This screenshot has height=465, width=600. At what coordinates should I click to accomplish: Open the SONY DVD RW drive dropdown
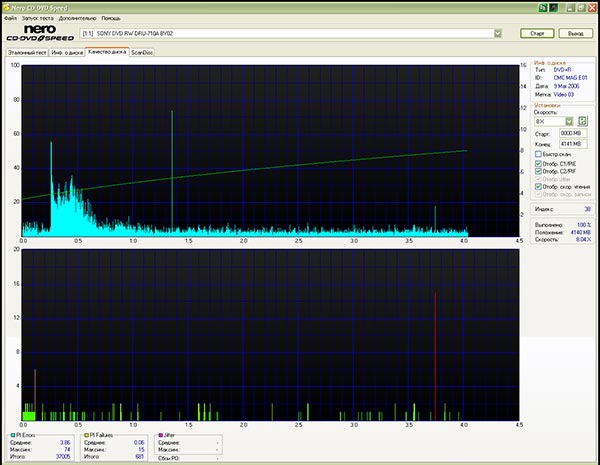pyautogui.click(x=498, y=33)
